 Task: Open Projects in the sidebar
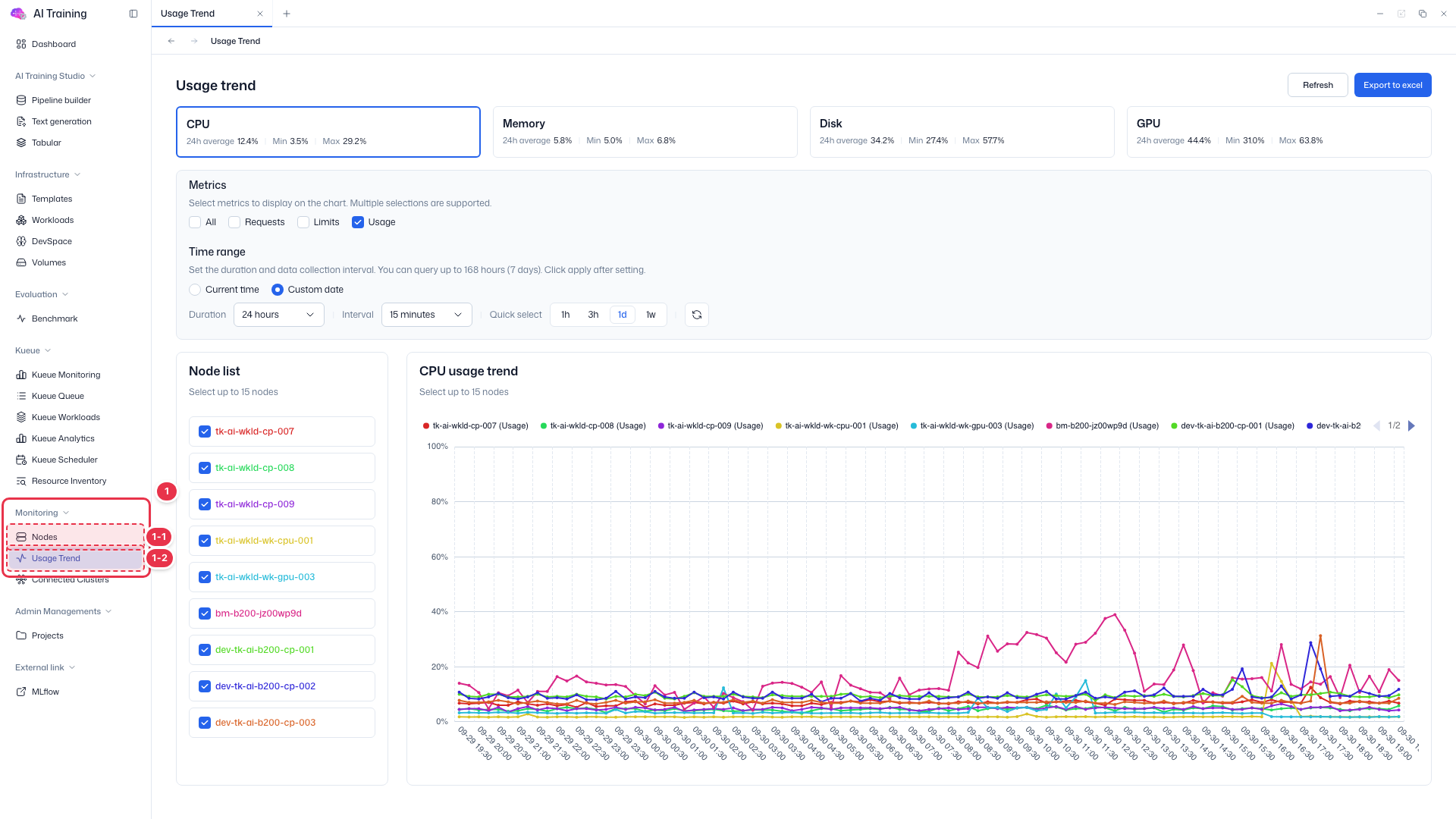(x=39, y=635)
